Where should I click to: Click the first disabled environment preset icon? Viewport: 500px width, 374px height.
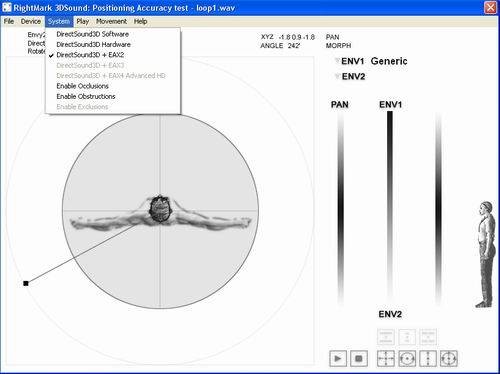pyautogui.click(x=386, y=337)
